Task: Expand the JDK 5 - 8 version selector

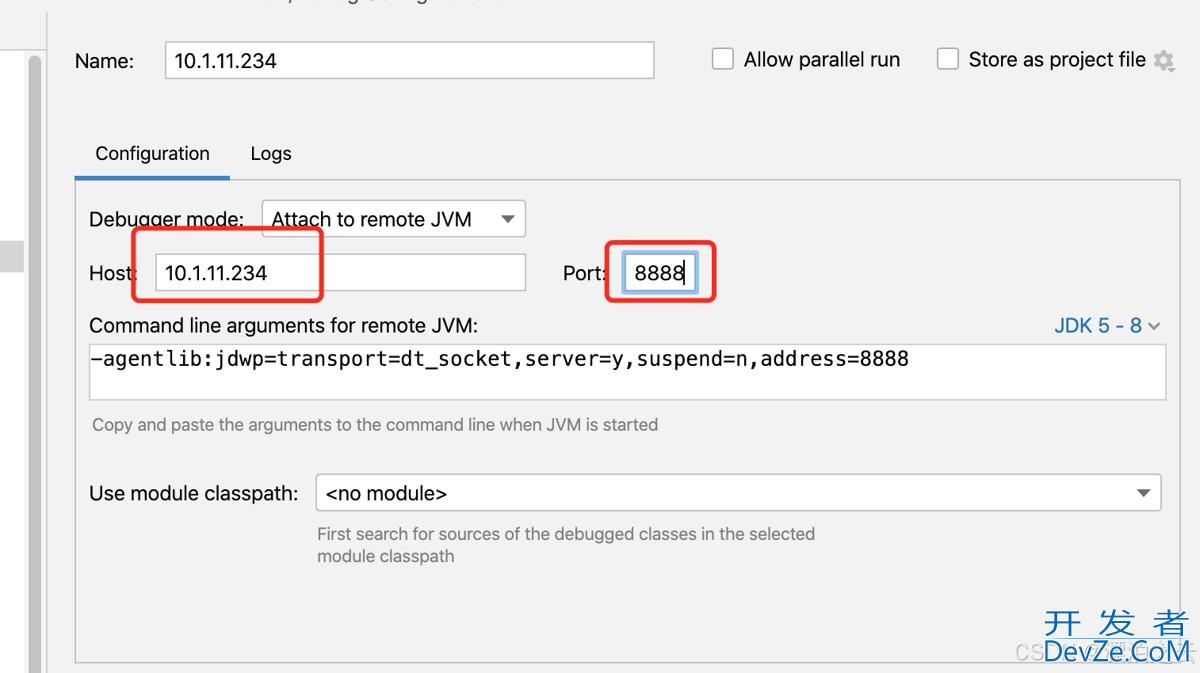Action: click(x=1107, y=326)
